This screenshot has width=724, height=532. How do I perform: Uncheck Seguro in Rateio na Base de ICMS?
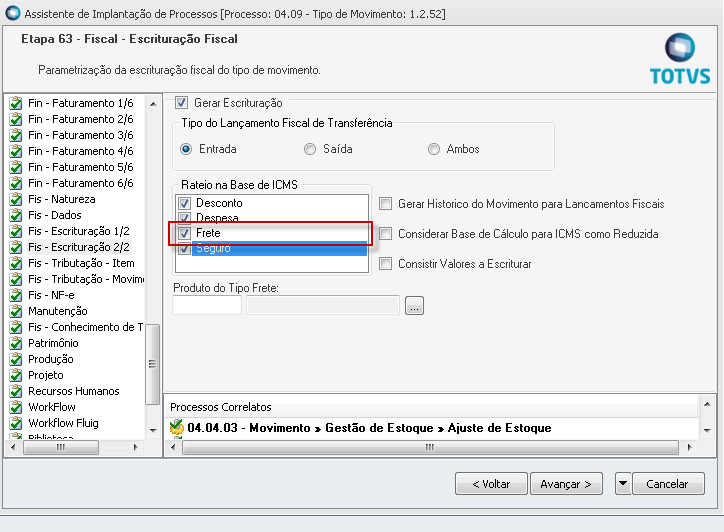(185, 248)
